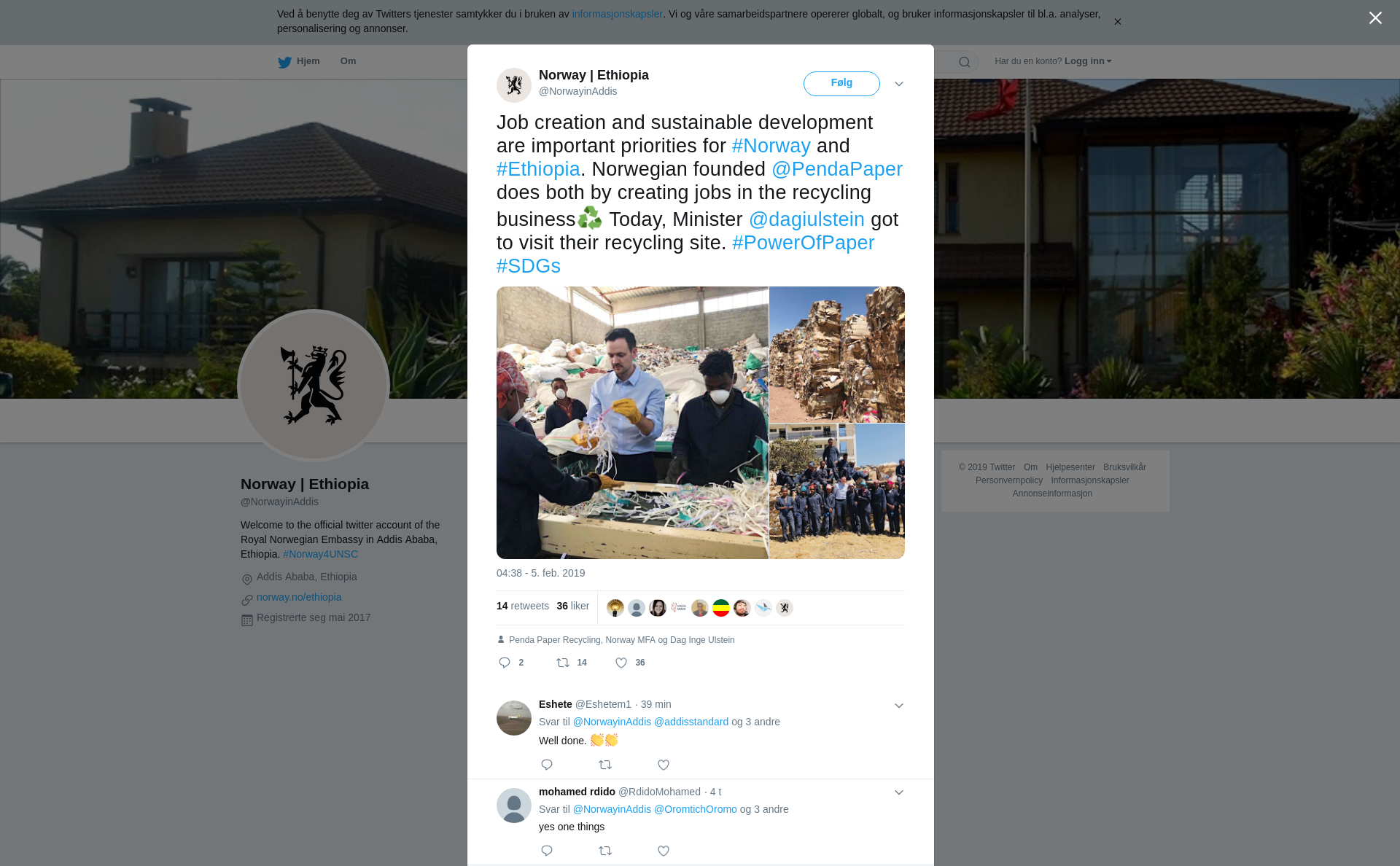Viewport: 1400px width, 866px height.
Task: Open the Om menu item
Action: (x=348, y=61)
